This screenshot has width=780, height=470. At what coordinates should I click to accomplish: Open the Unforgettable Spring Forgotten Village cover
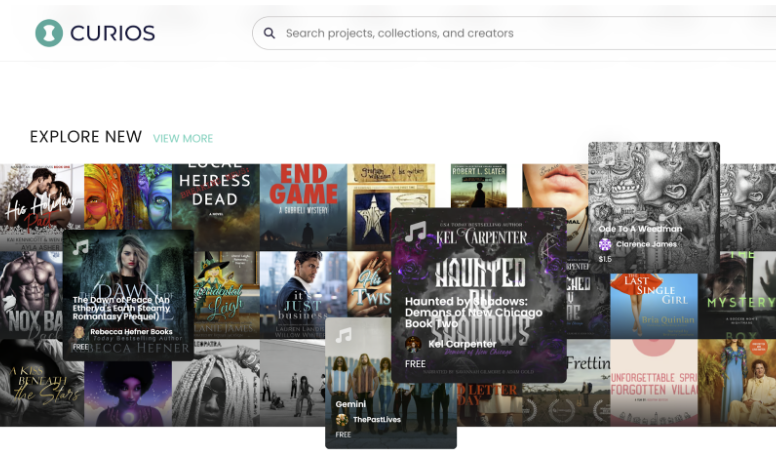(654, 383)
